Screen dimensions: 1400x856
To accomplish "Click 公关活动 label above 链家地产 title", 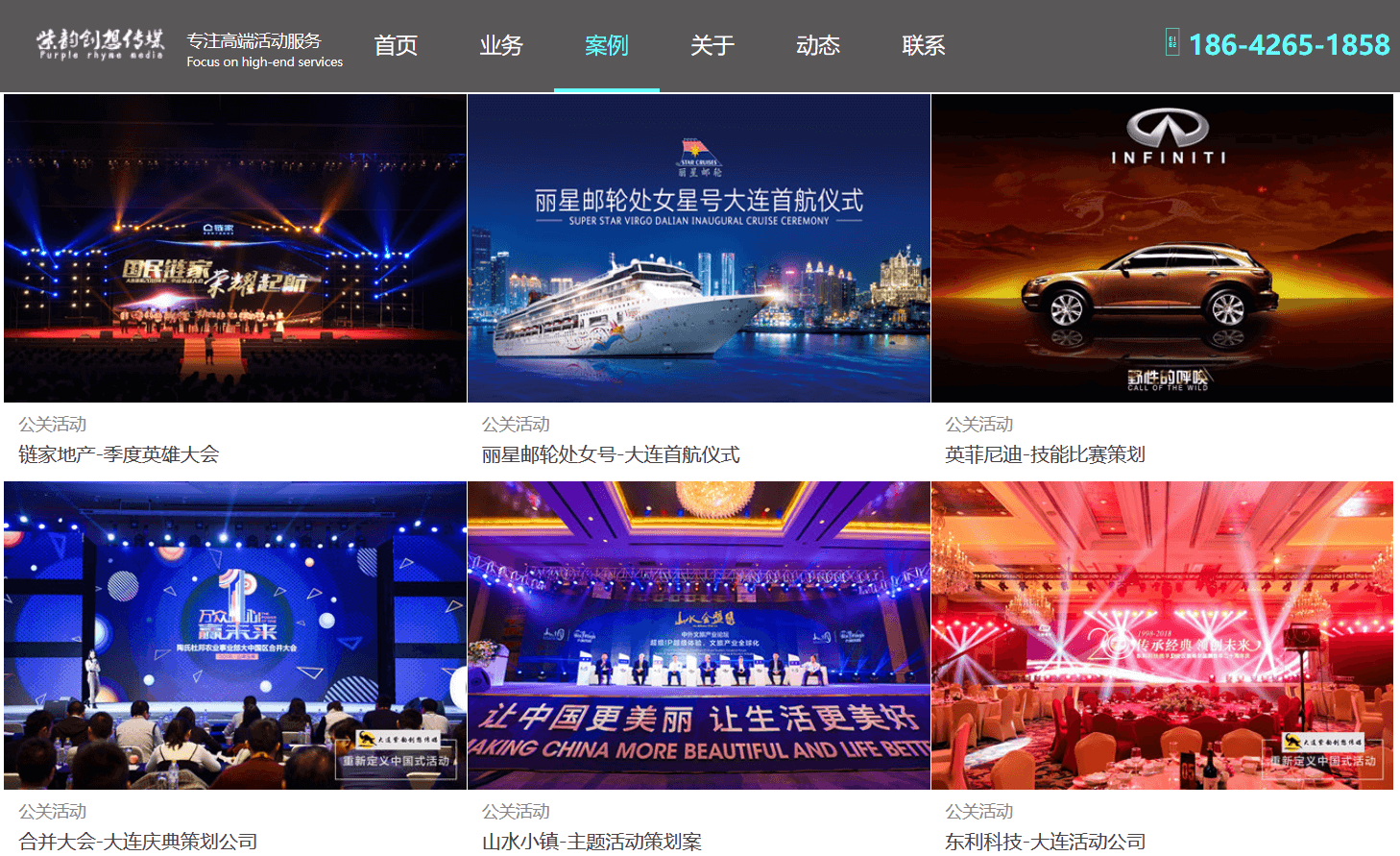I will coord(53,424).
